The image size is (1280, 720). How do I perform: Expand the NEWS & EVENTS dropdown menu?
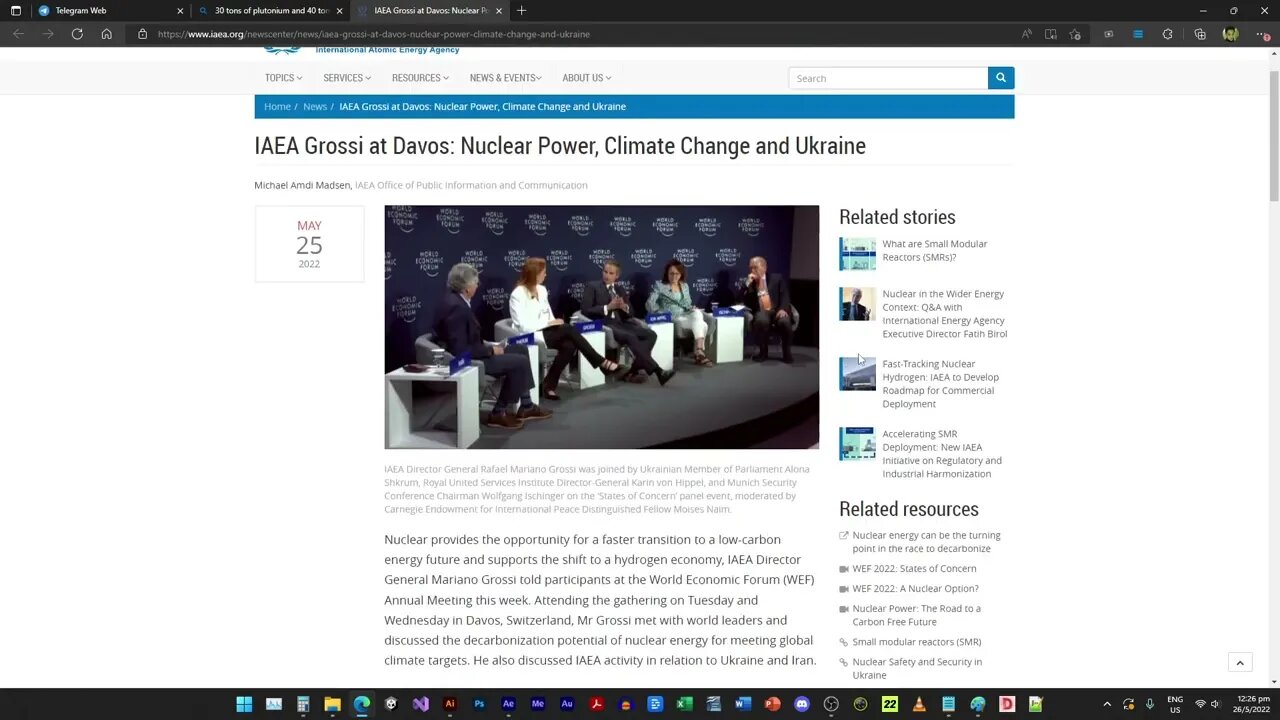pos(505,78)
